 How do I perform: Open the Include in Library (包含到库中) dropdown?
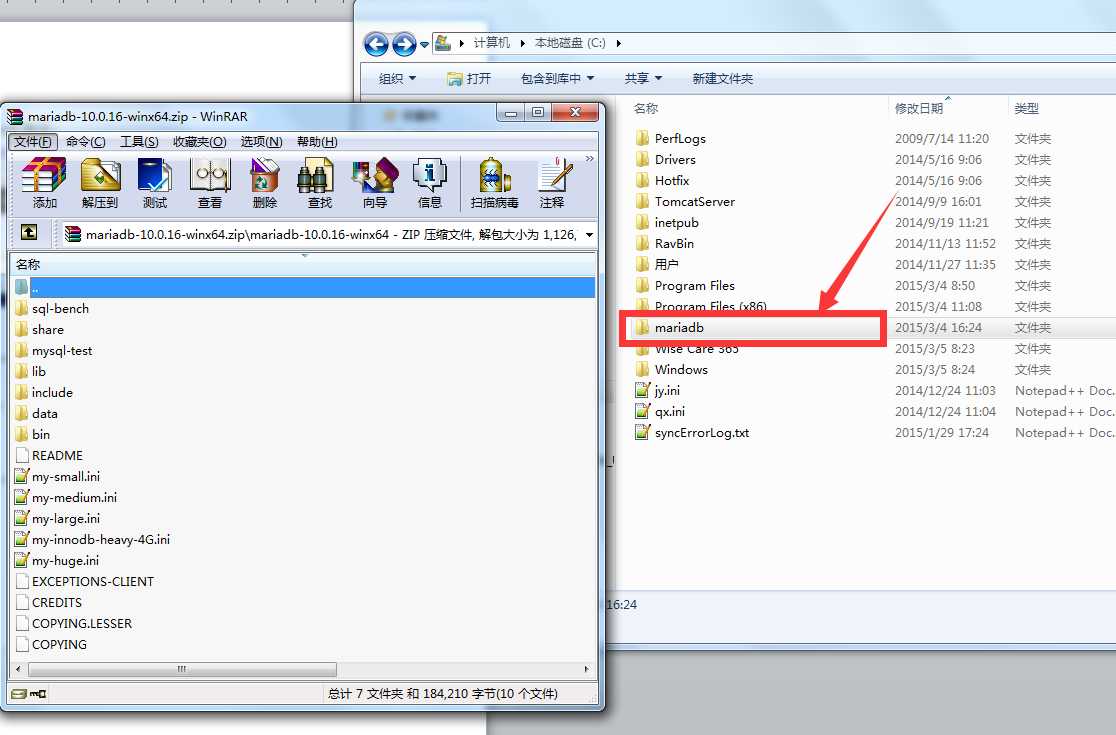(557, 78)
